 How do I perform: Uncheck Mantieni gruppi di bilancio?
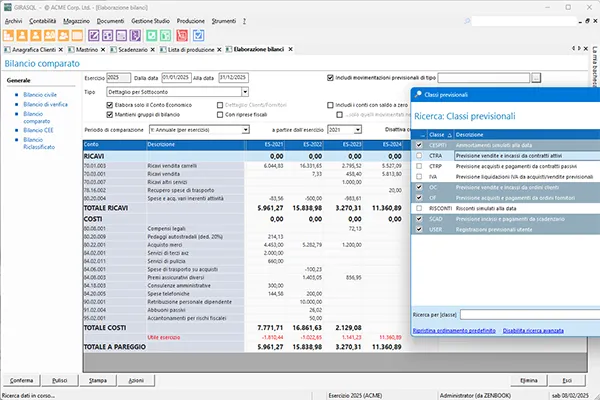(110, 114)
